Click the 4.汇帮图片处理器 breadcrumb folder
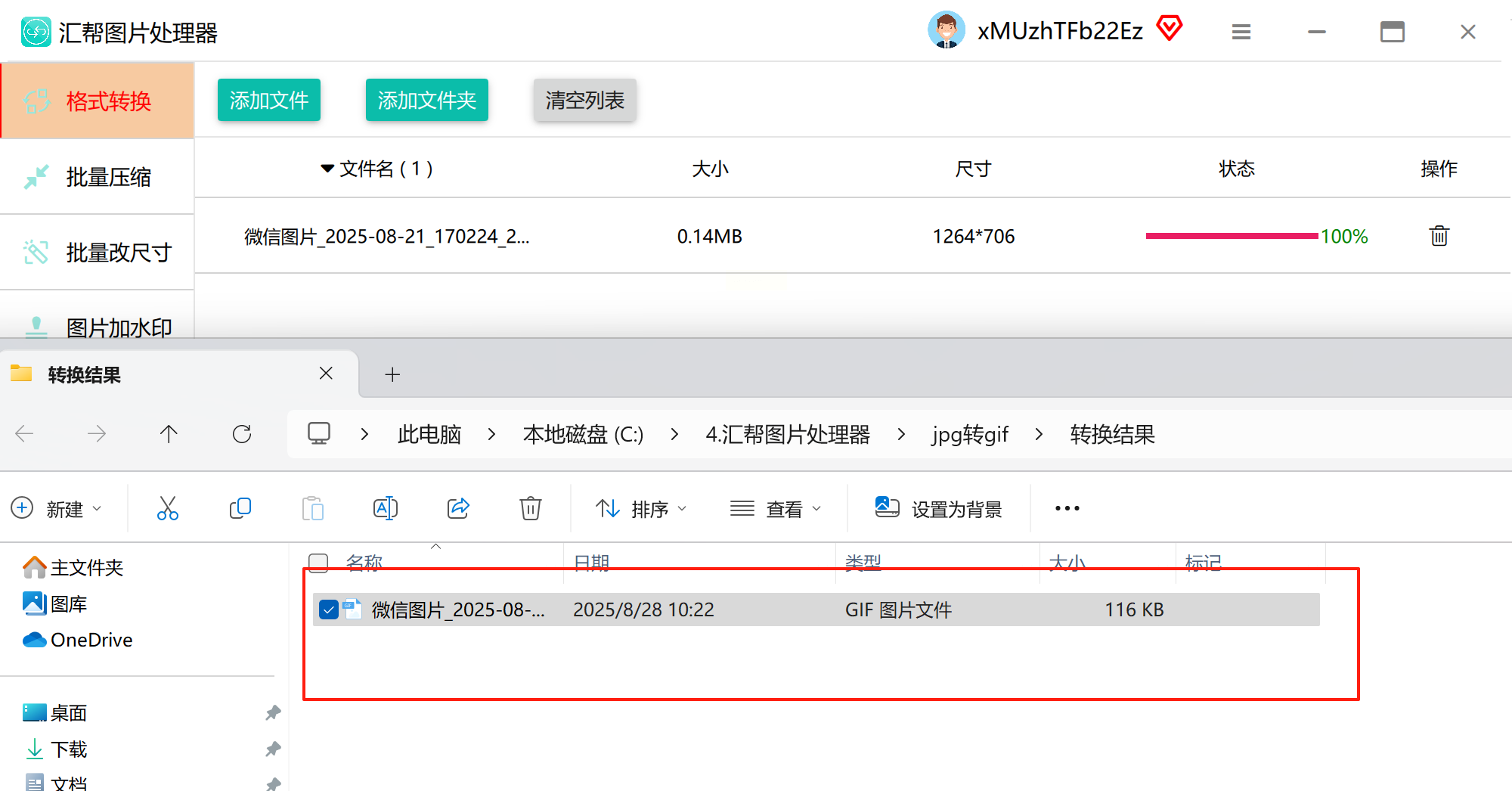The width and height of the screenshot is (1512, 791). point(788,434)
